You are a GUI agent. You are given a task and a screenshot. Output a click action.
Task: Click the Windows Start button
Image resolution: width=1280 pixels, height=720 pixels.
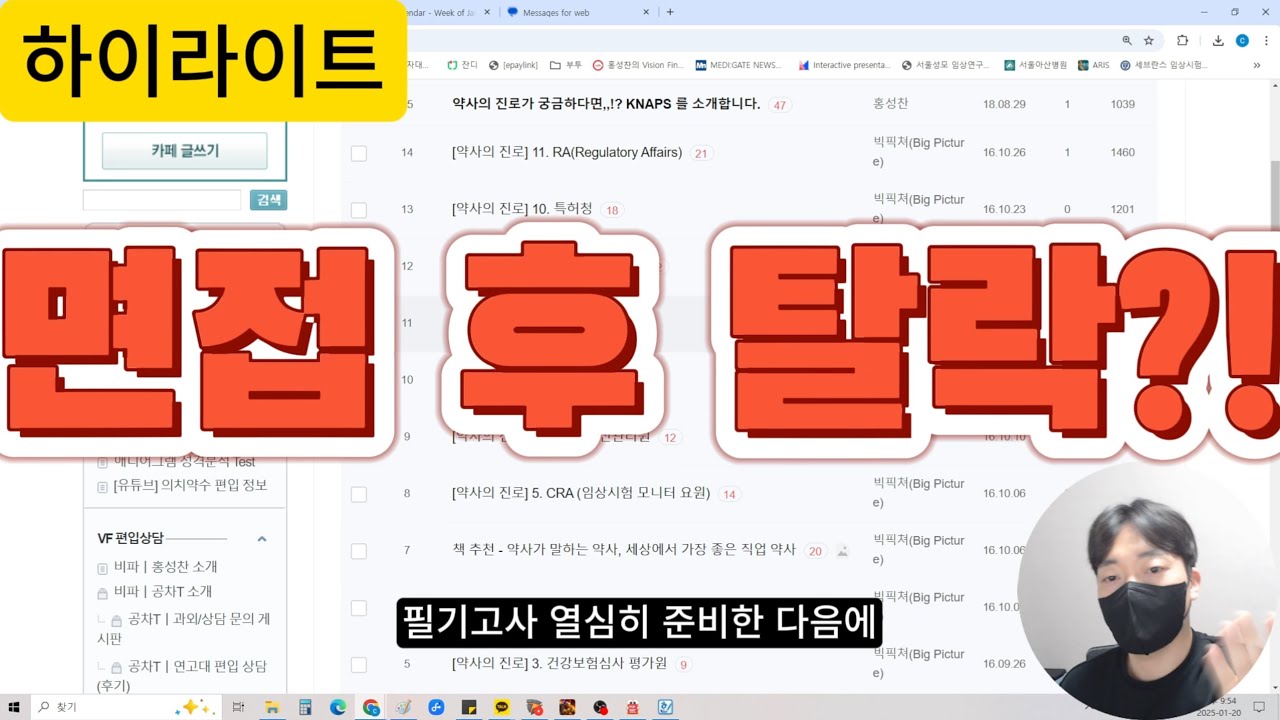[x=14, y=707]
